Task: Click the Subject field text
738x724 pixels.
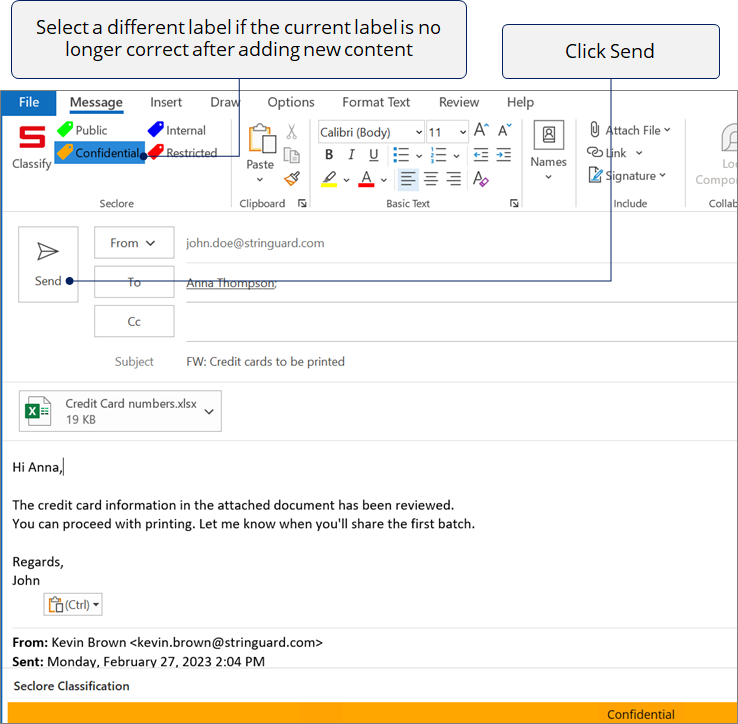Action: point(265,362)
